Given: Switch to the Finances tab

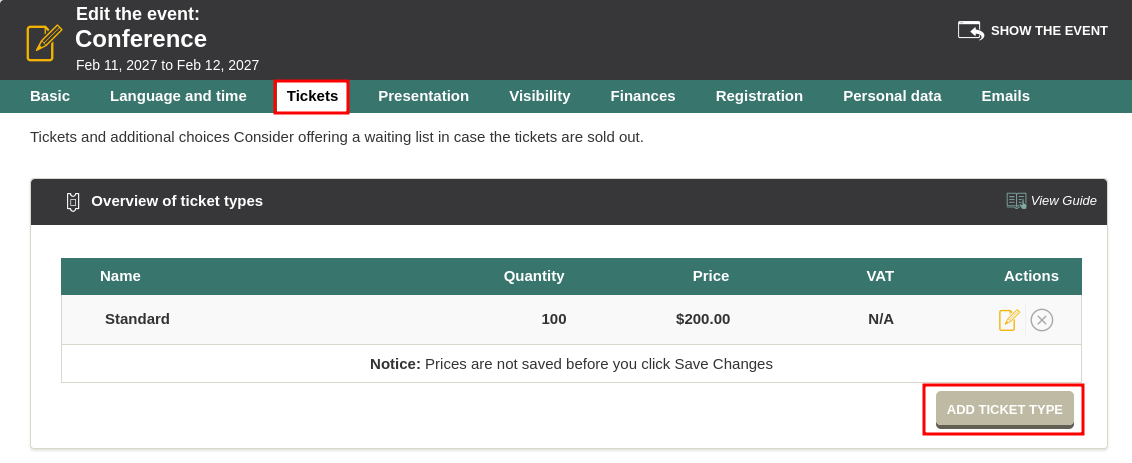Looking at the screenshot, I should 643,96.
